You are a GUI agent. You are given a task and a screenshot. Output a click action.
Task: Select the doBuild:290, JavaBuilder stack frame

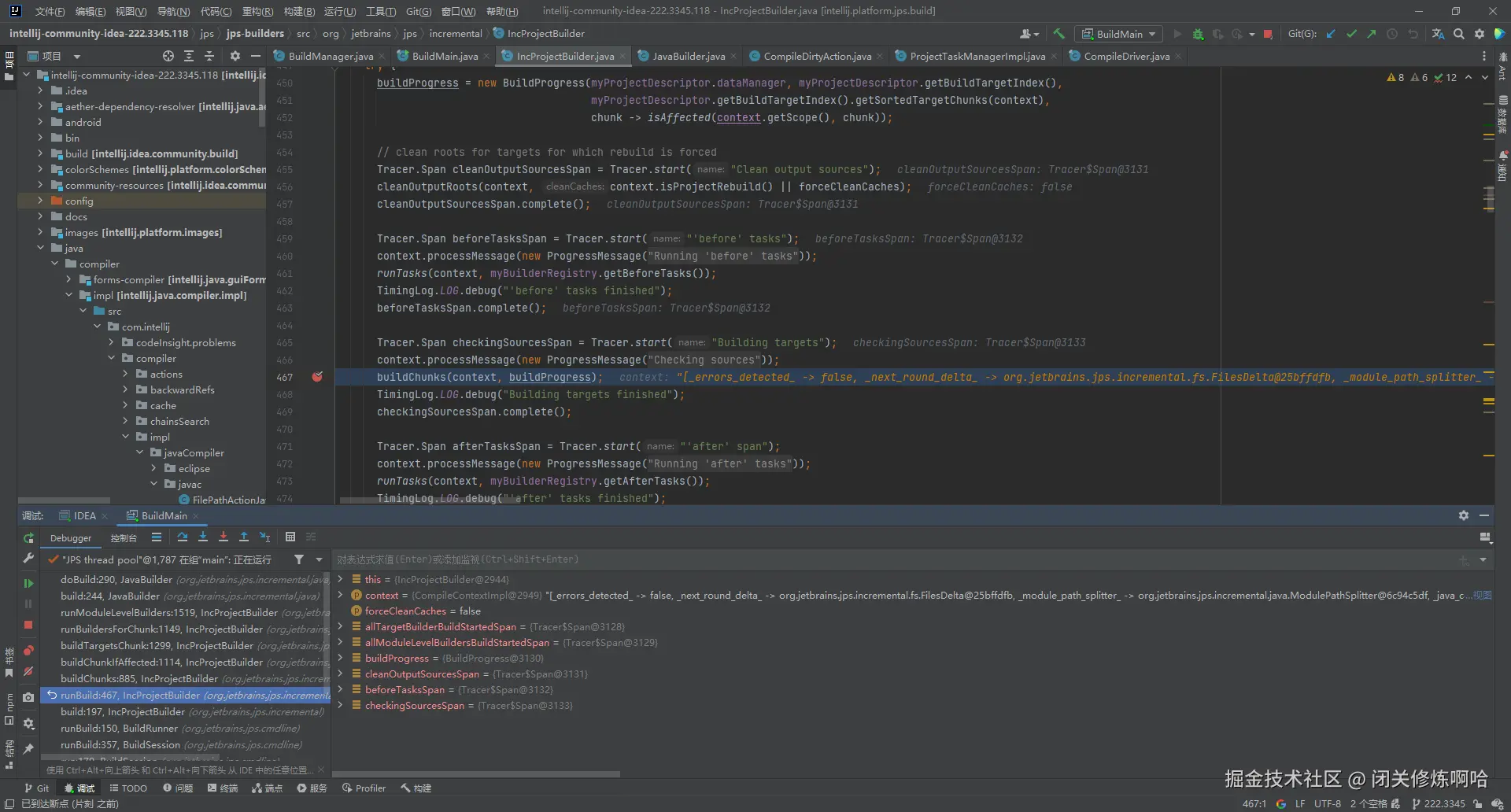(187, 579)
